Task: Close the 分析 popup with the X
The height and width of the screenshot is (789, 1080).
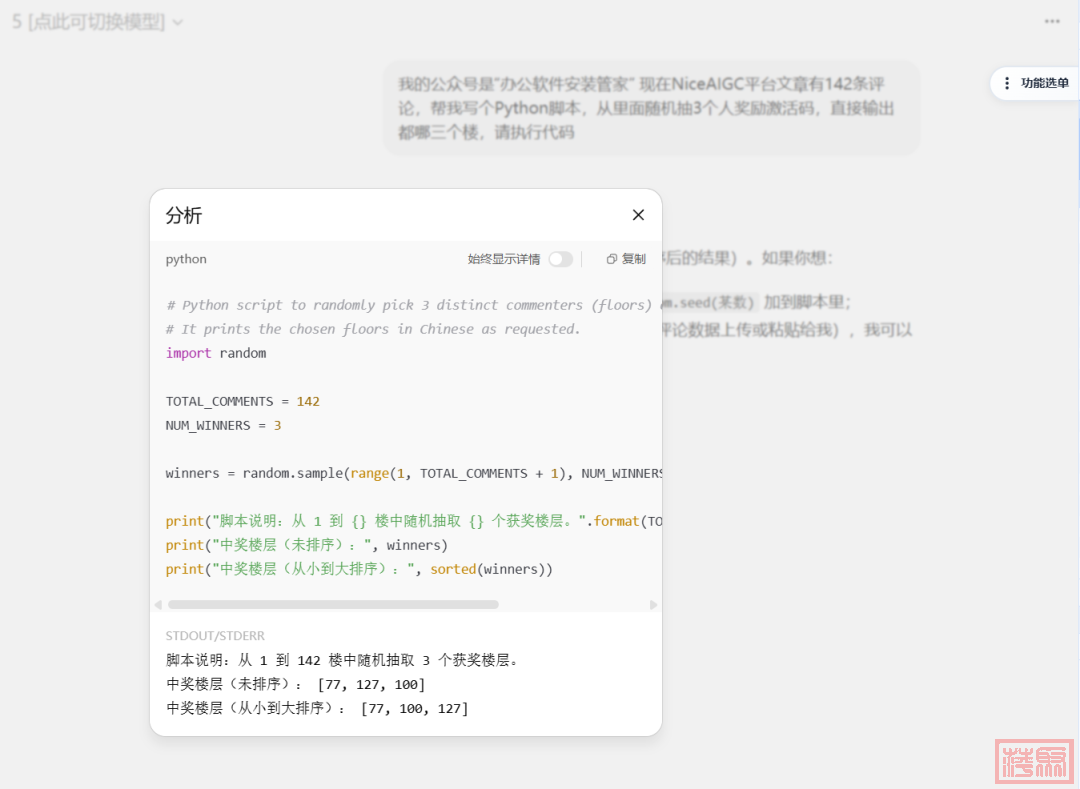Action: coord(638,215)
